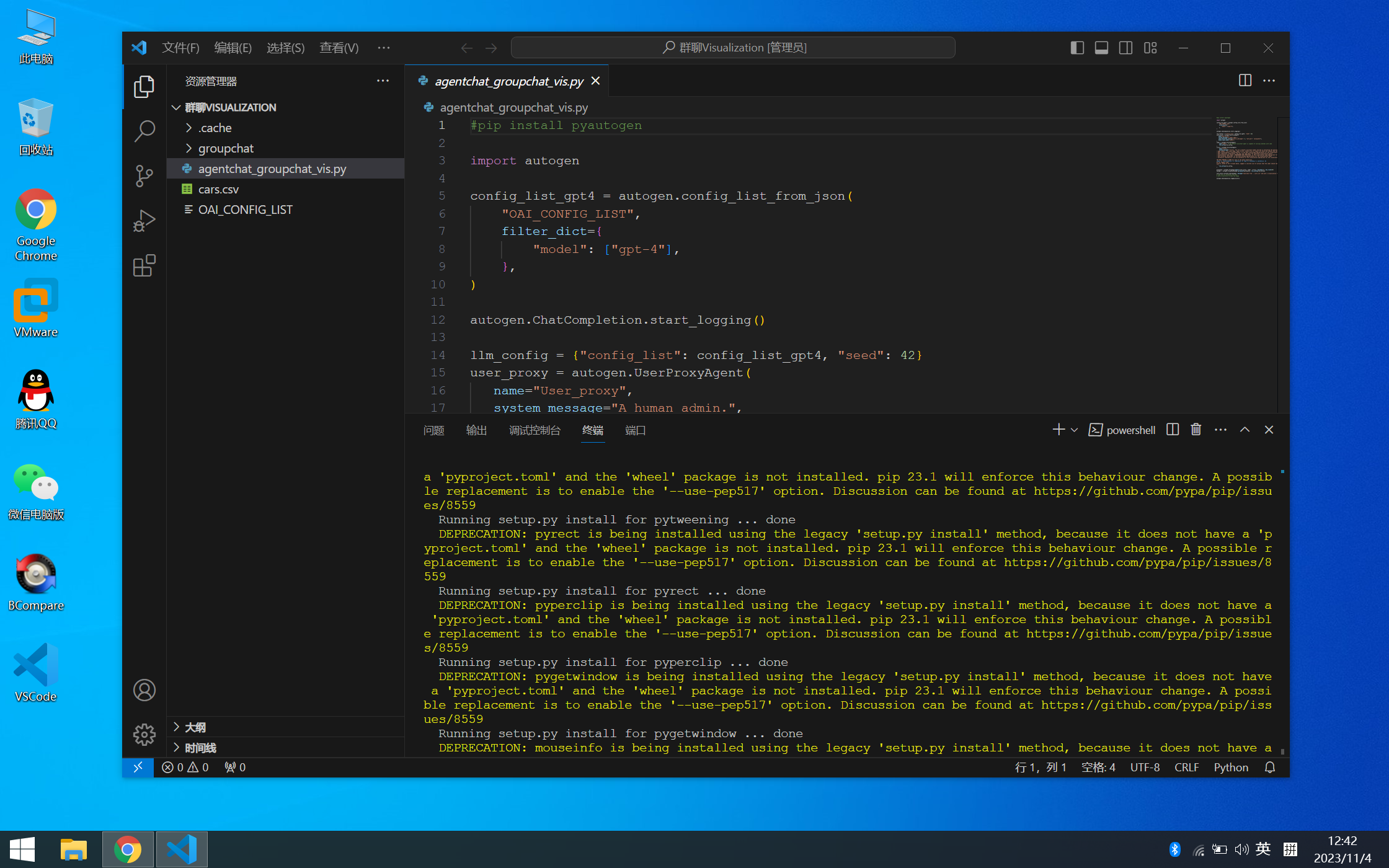Open OAI_CONFIG_LIST in the file tree

tap(286, 210)
